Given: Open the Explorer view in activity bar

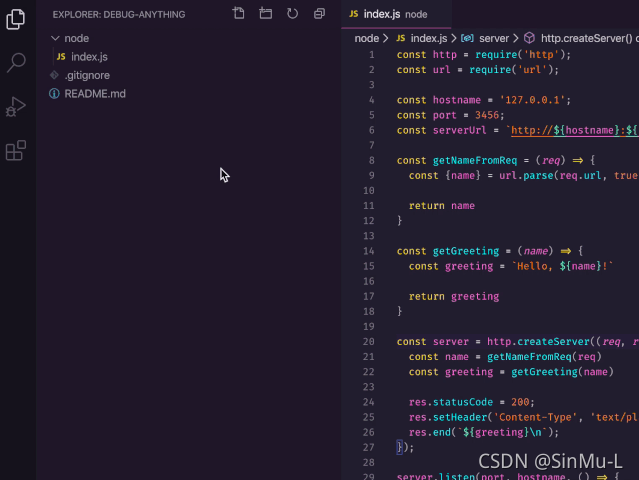Looking at the screenshot, I should click(16, 19).
